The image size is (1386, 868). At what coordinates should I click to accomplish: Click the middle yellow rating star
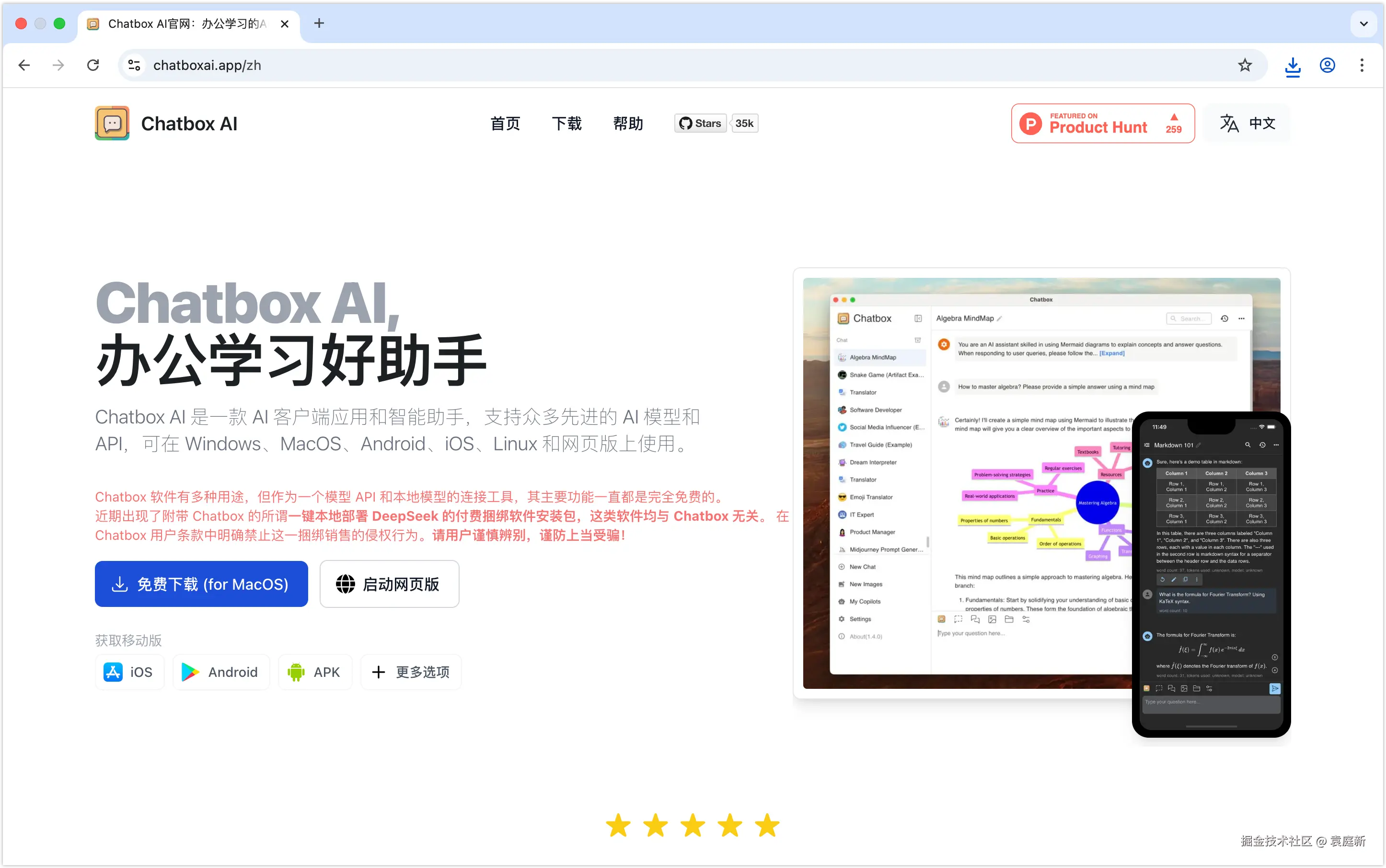tap(693, 825)
